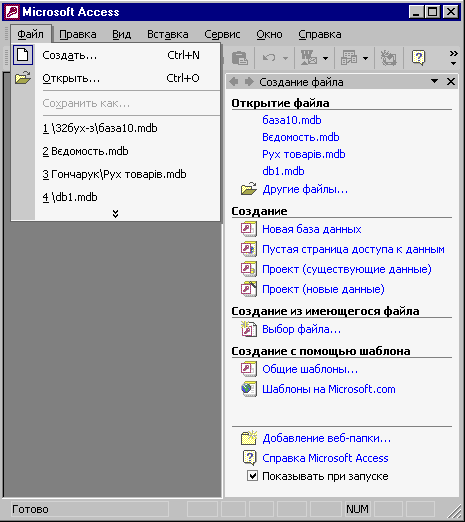The height and width of the screenshot is (522, 465).
Task: Click the back arrow in task pane header
Action: click(234, 82)
